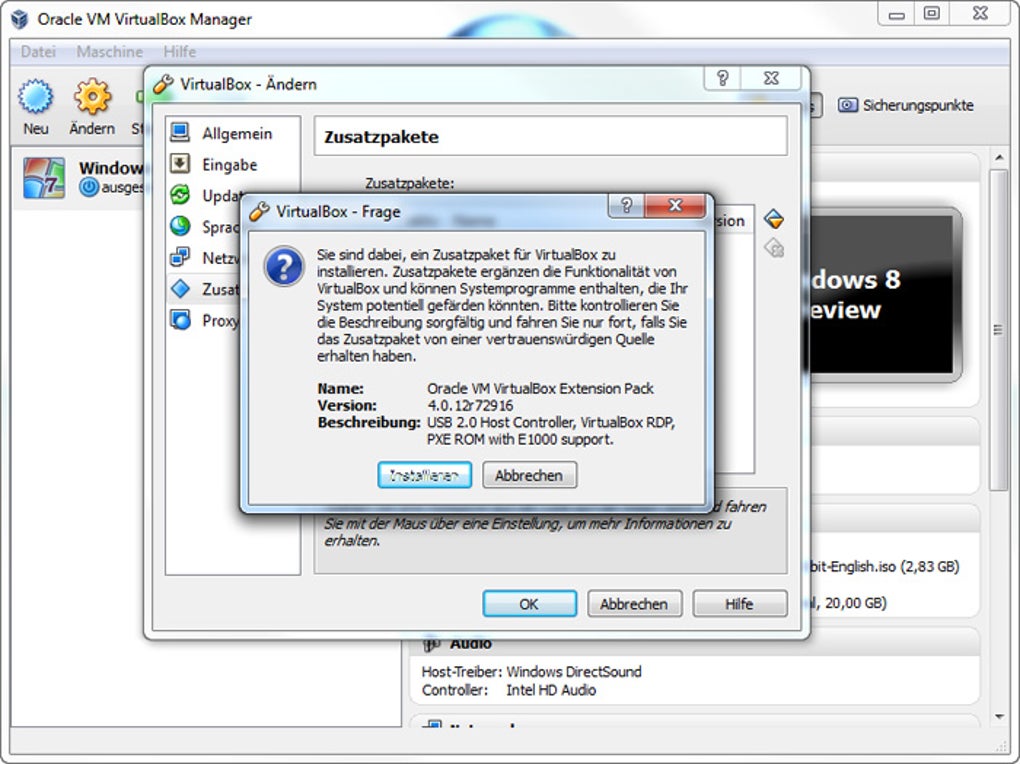Image resolution: width=1020 pixels, height=764 pixels.
Task: Click the 'Oracle VM VirtualBox Extension Pack' name text
Action: click(540, 389)
